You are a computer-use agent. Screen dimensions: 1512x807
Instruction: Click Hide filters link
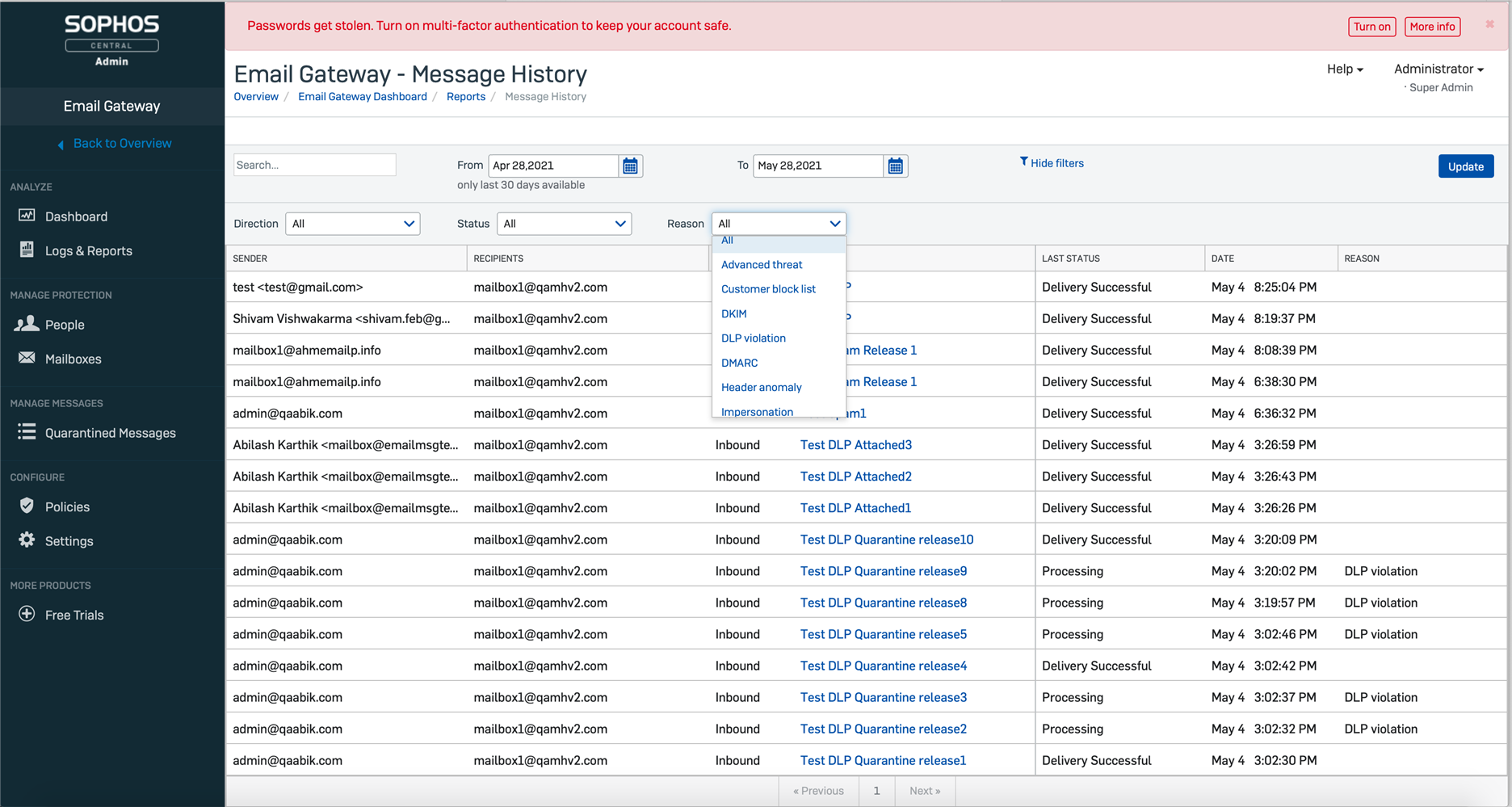point(1056,163)
